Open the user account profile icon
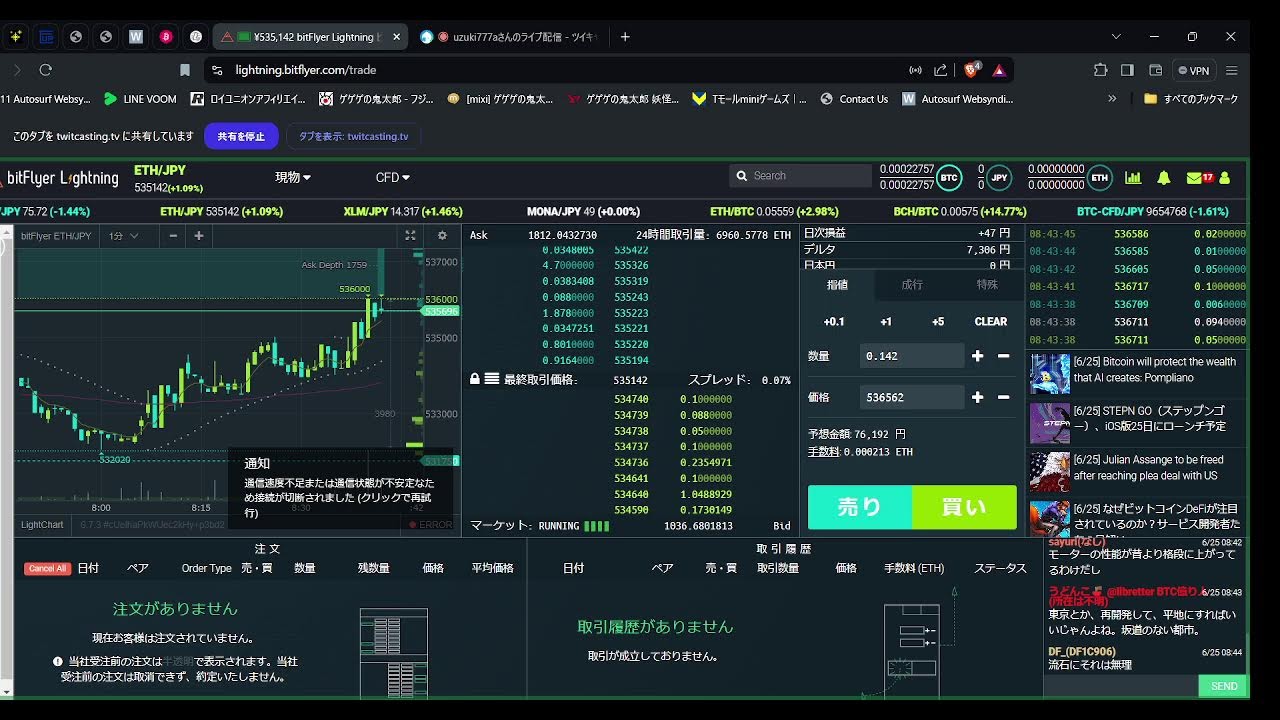 pos(1225,178)
